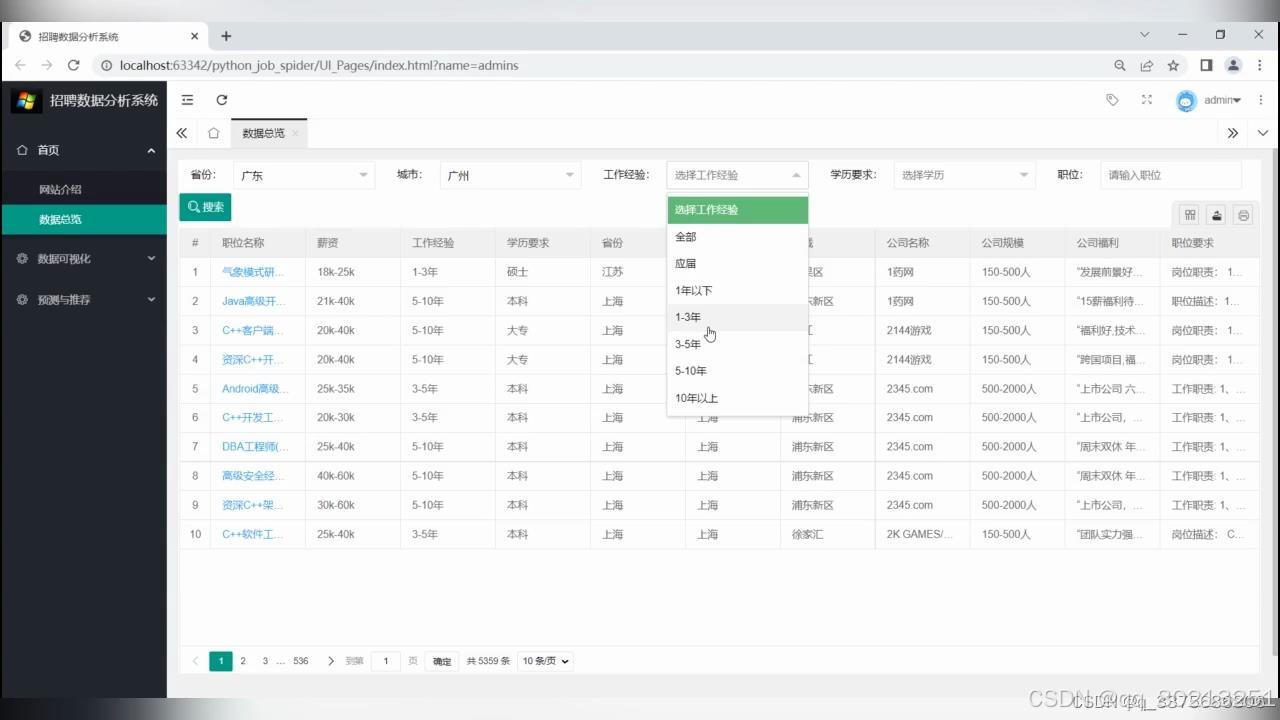
Task: Open the 10 条/页 page size dropdown
Action: click(x=544, y=661)
